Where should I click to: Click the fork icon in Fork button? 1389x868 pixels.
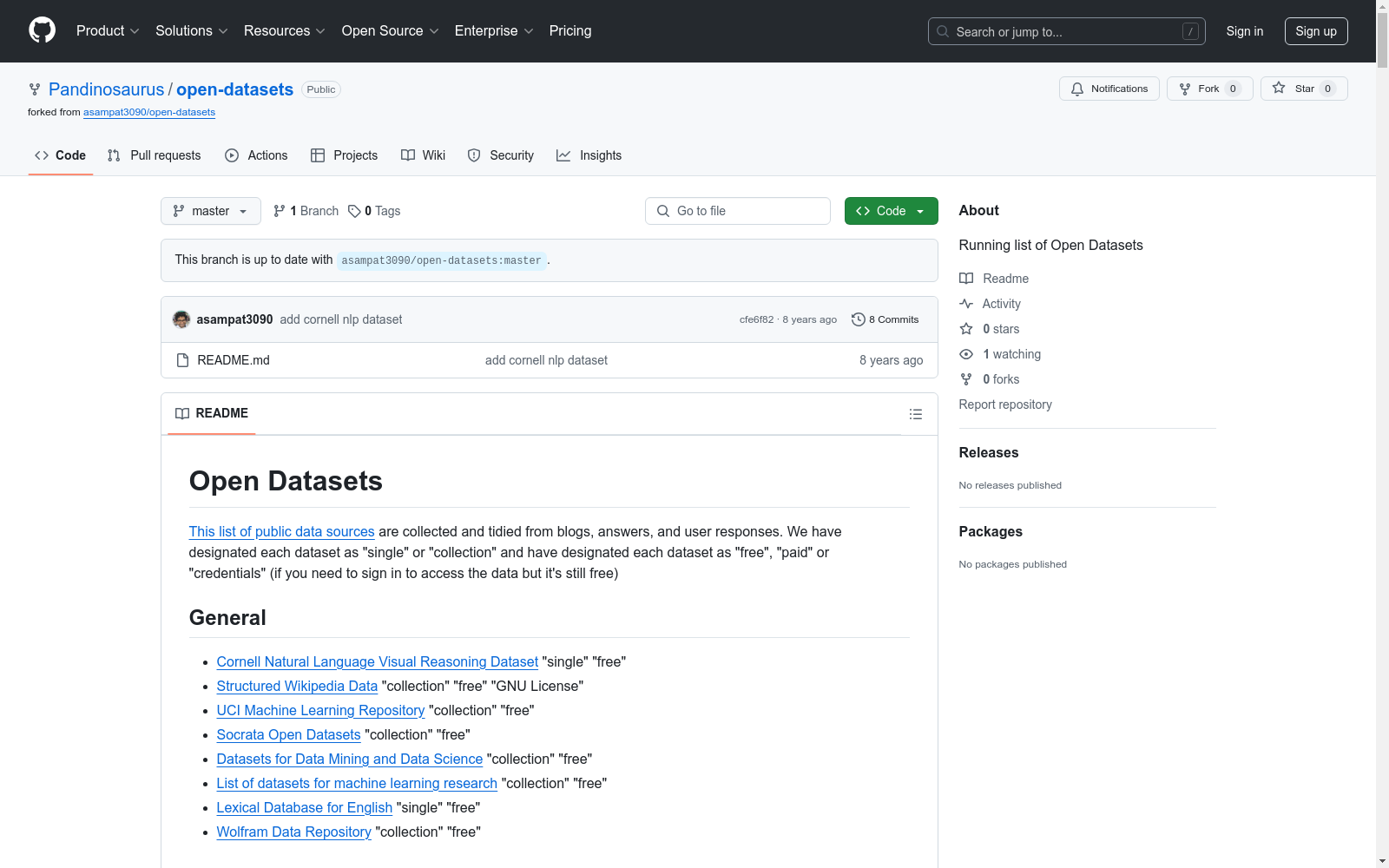(1185, 89)
